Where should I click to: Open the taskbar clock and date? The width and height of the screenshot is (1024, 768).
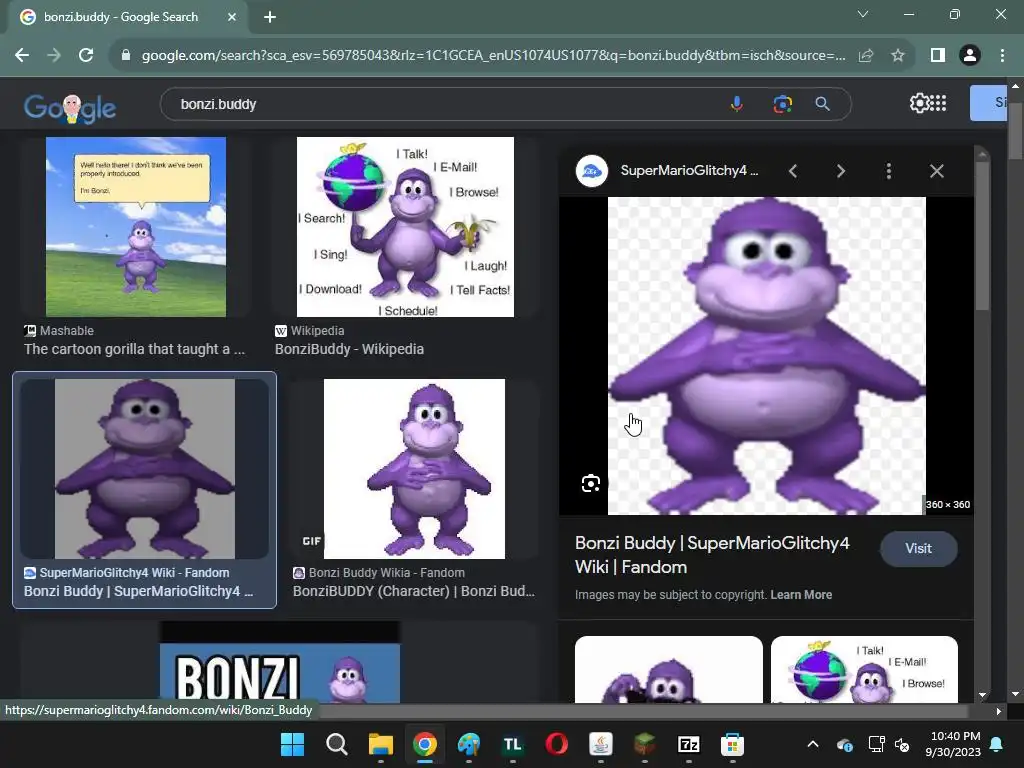pos(953,744)
